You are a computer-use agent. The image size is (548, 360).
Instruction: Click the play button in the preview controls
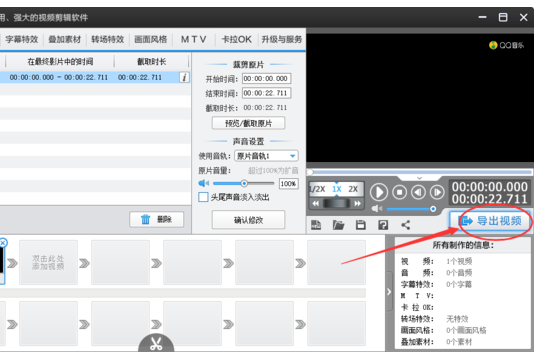(378, 192)
